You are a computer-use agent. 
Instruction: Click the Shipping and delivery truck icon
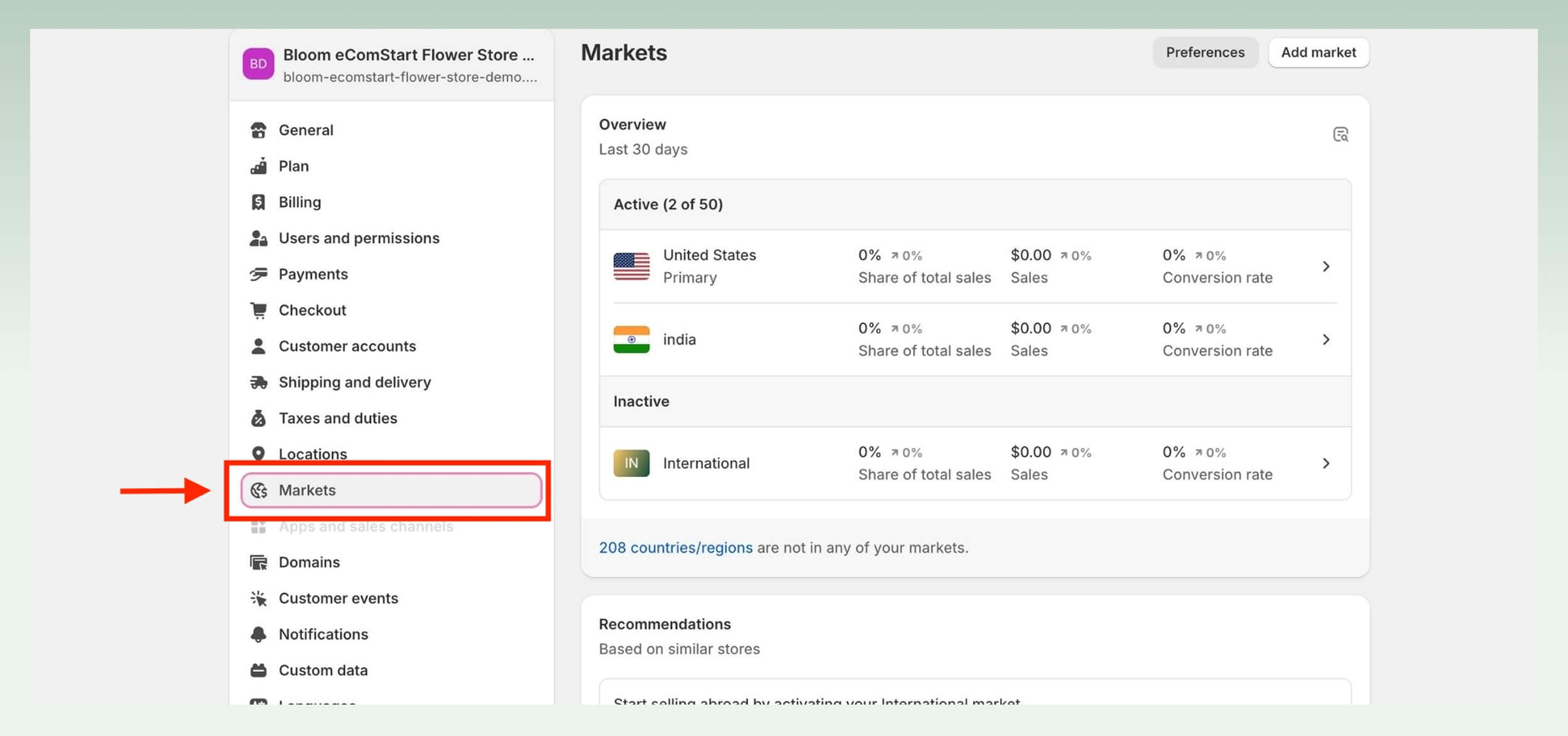[258, 382]
